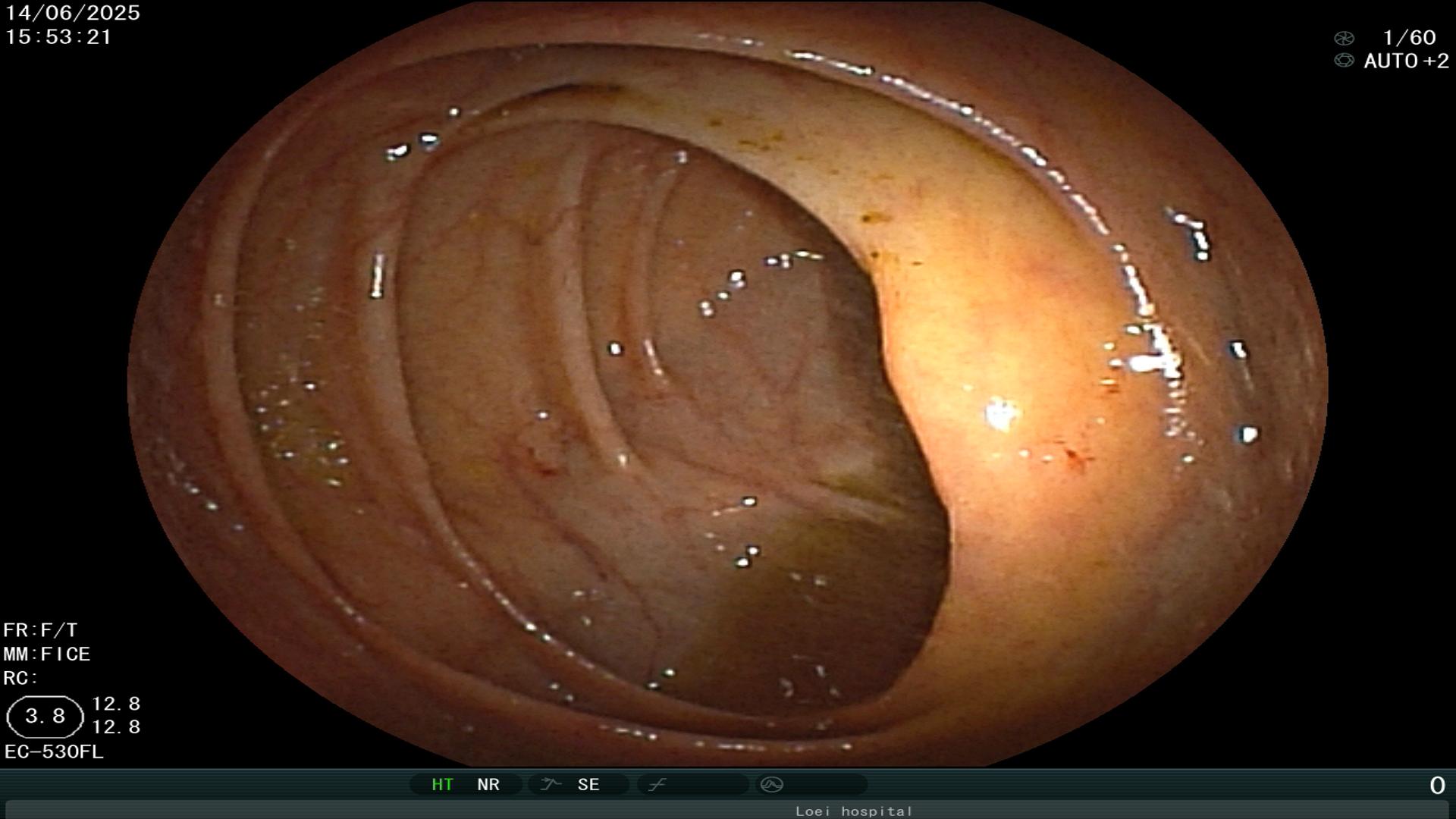The height and width of the screenshot is (819, 1456).
Task: Click the 1/60 shutter value
Action: point(1409,38)
